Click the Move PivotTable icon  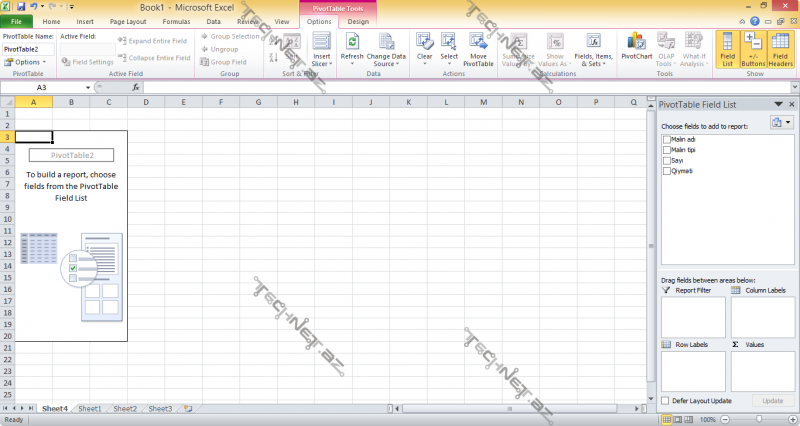(478, 42)
